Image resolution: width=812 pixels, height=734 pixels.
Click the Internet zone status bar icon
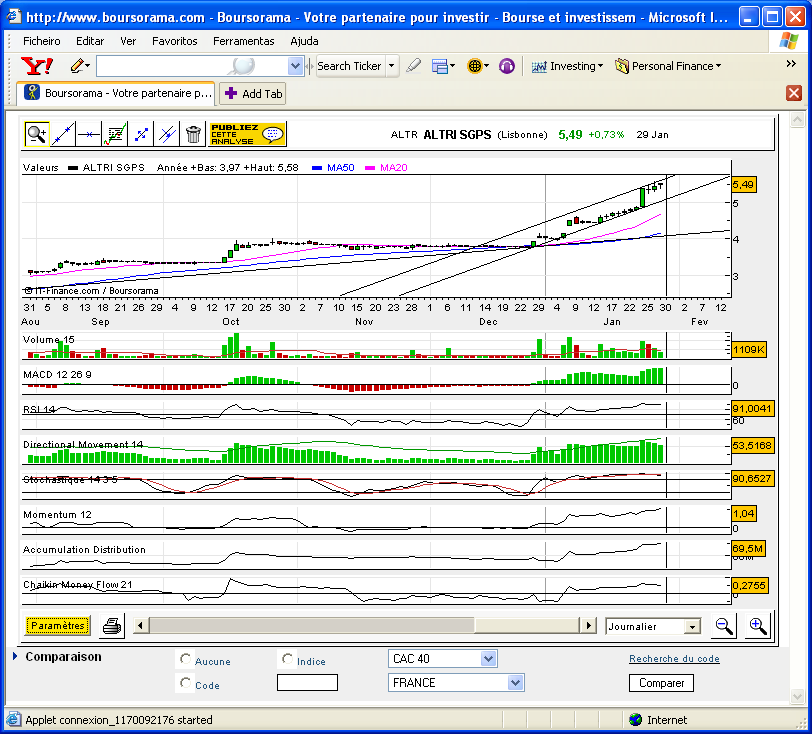click(x=635, y=719)
